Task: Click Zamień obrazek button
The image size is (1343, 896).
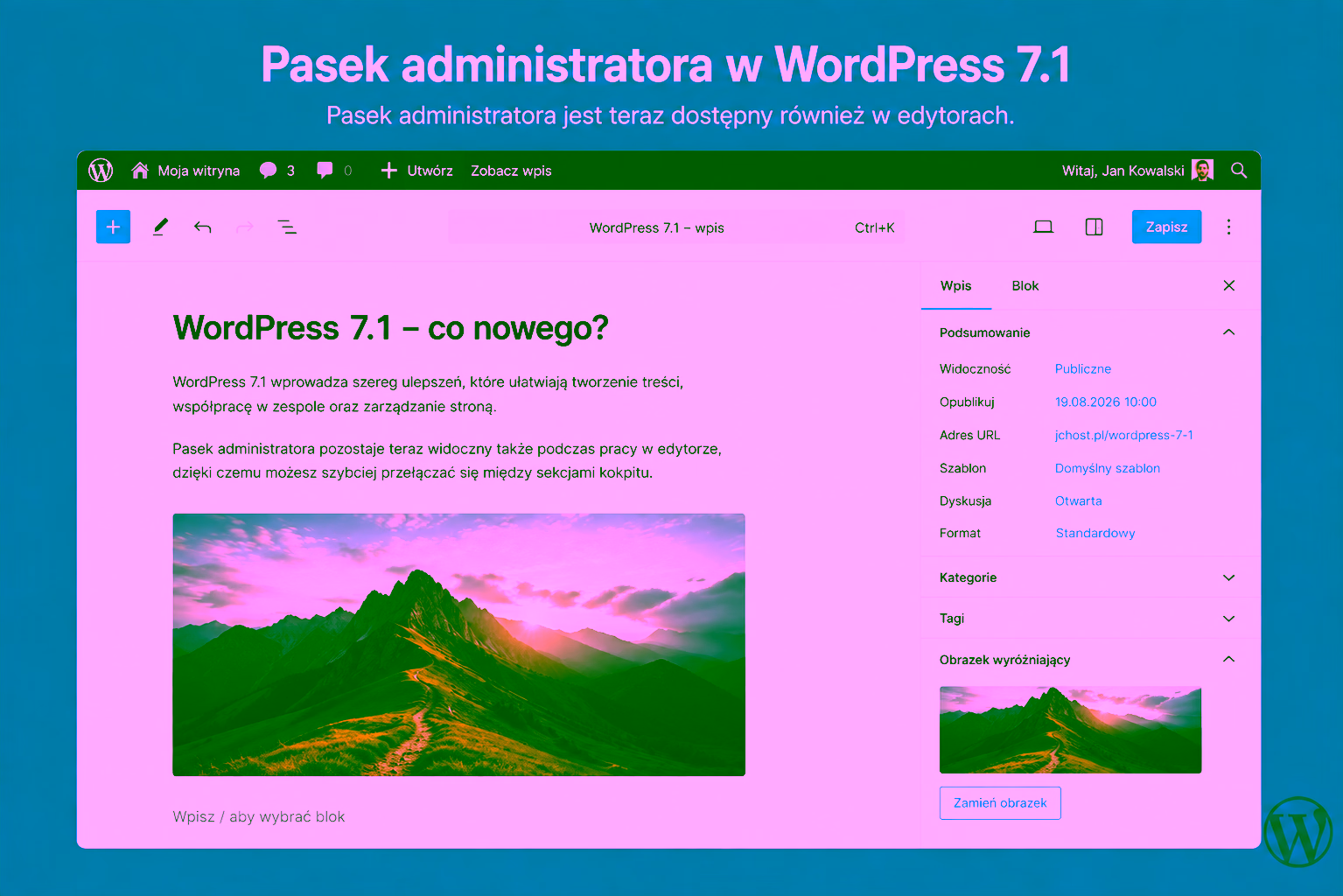Action: (1000, 803)
